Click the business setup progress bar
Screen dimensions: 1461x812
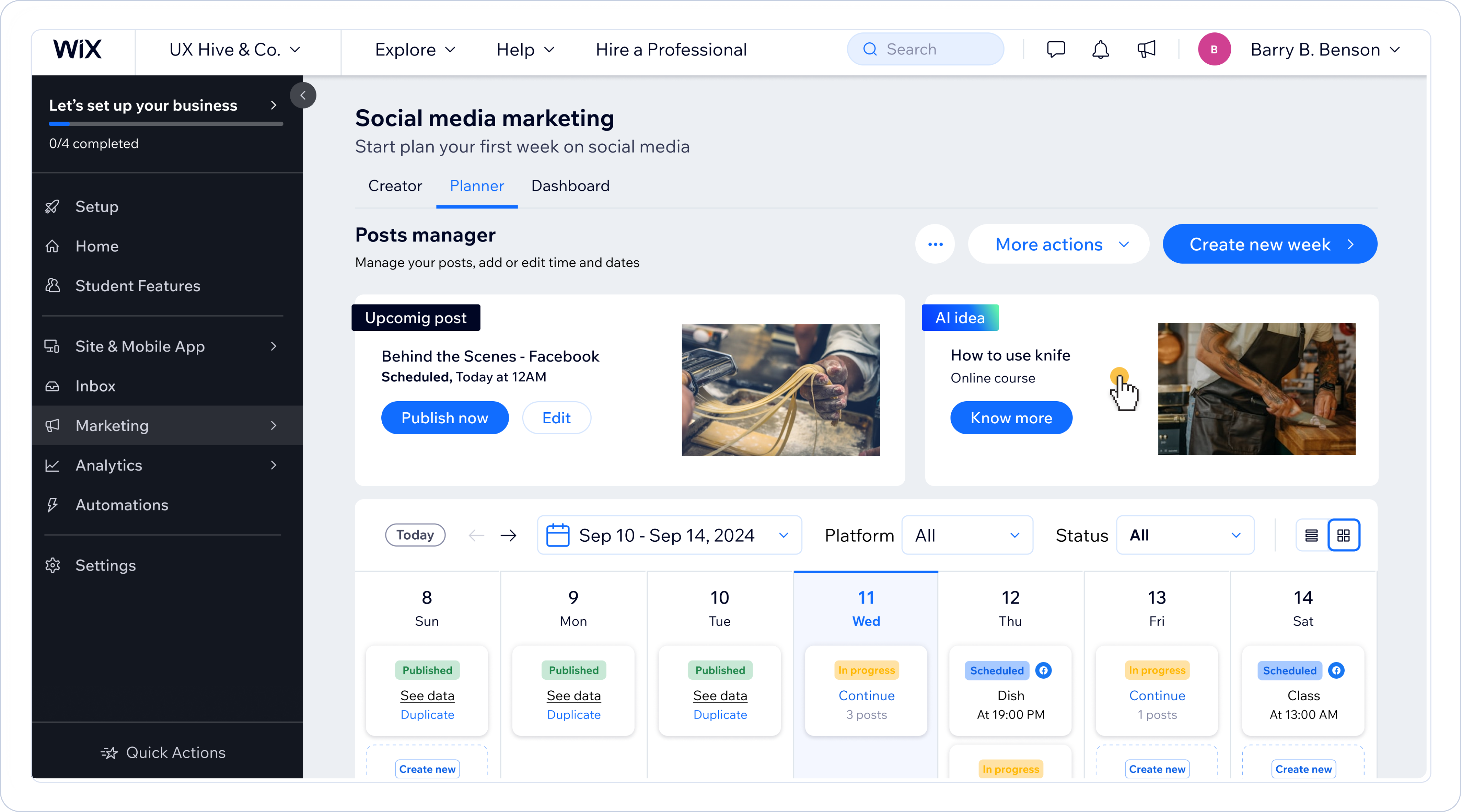pyautogui.click(x=166, y=123)
